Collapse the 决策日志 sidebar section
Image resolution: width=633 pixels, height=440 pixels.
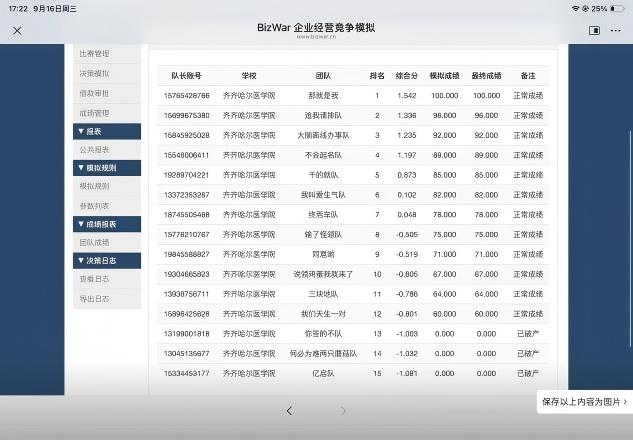tap(107, 260)
